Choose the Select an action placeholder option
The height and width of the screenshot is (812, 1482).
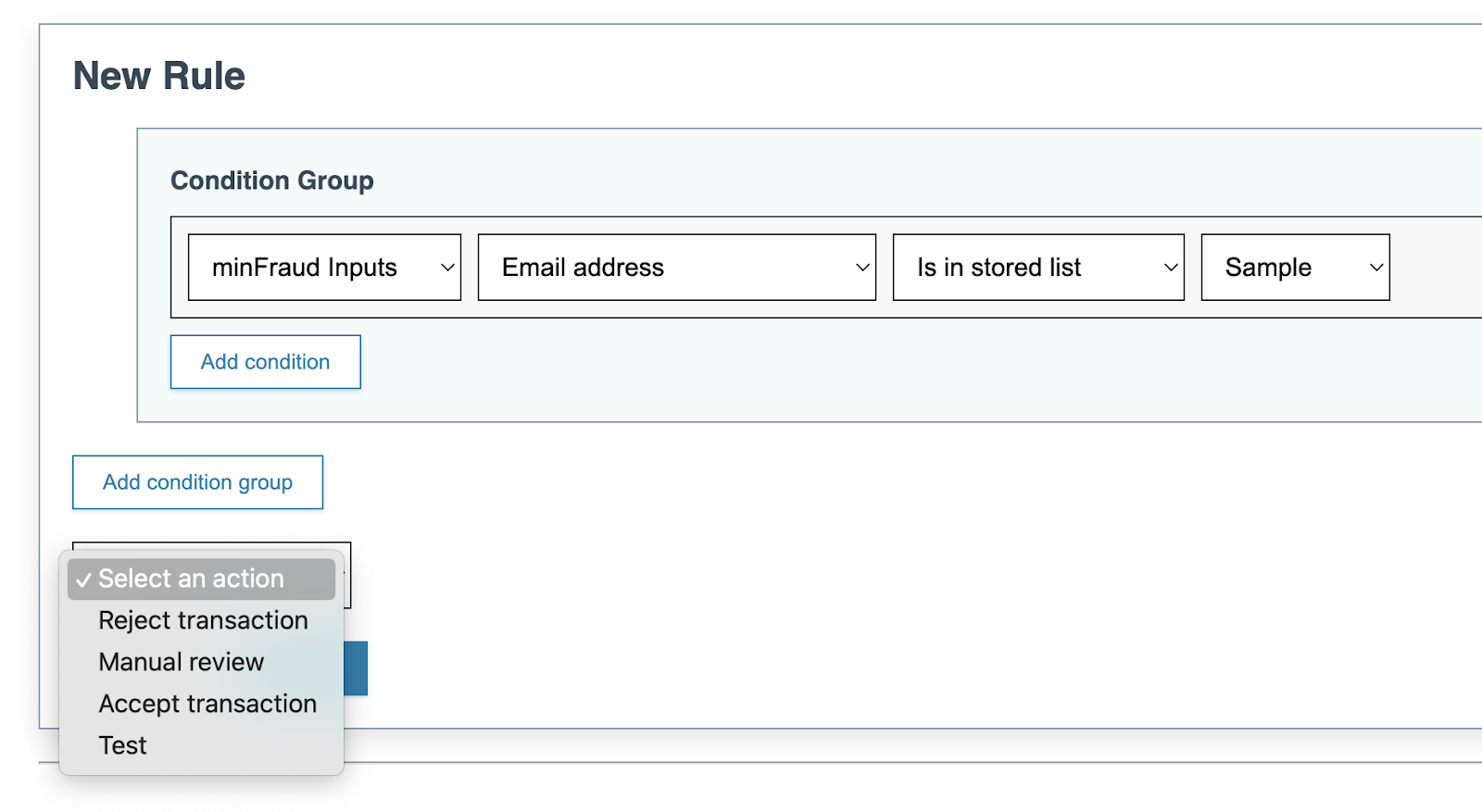[x=201, y=579]
